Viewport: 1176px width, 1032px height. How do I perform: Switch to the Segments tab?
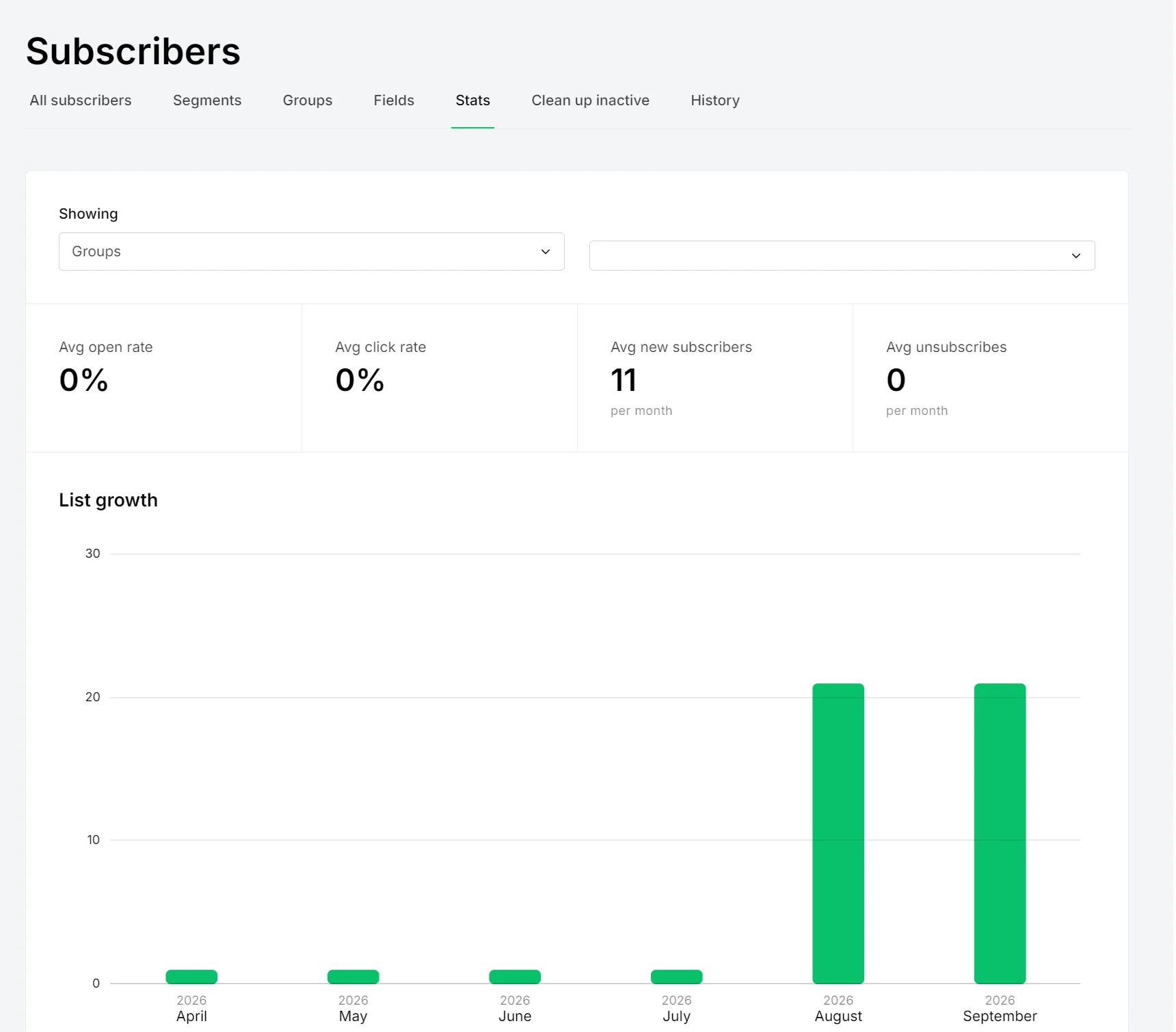point(207,100)
